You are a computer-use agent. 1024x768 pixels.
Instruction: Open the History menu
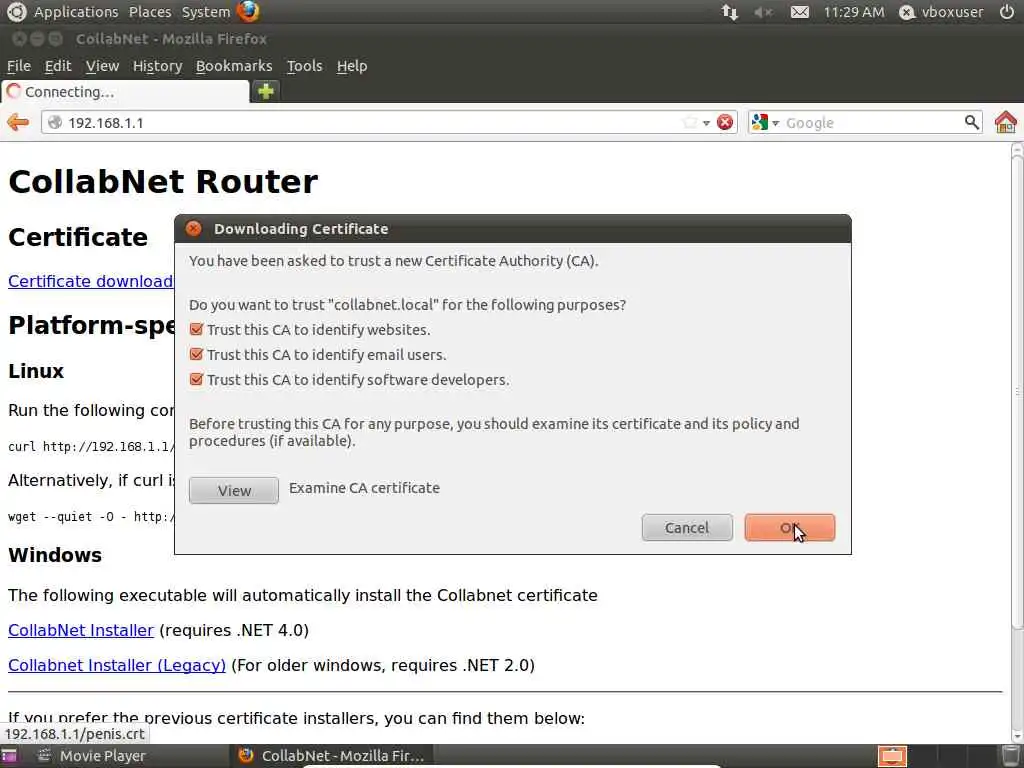point(157,66)
